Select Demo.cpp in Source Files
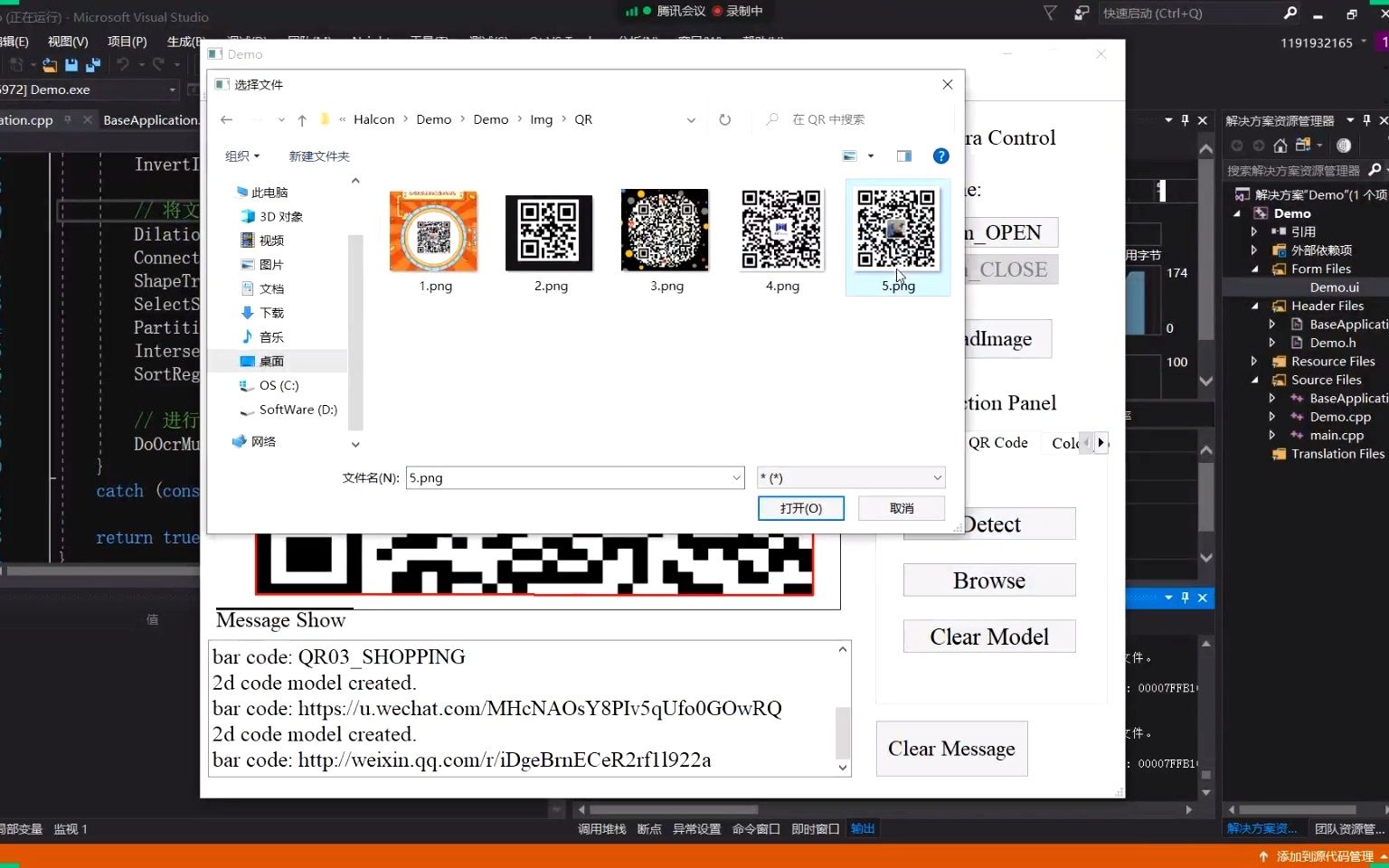 point(1340,417)
